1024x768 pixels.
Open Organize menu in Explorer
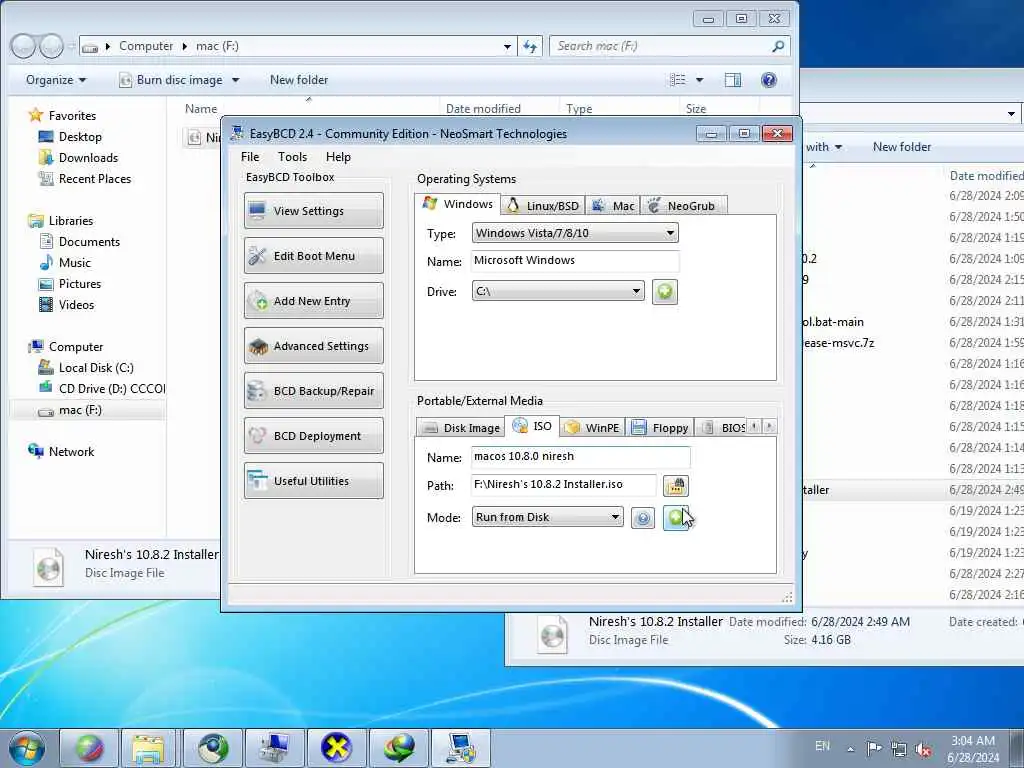pos(56,80)
